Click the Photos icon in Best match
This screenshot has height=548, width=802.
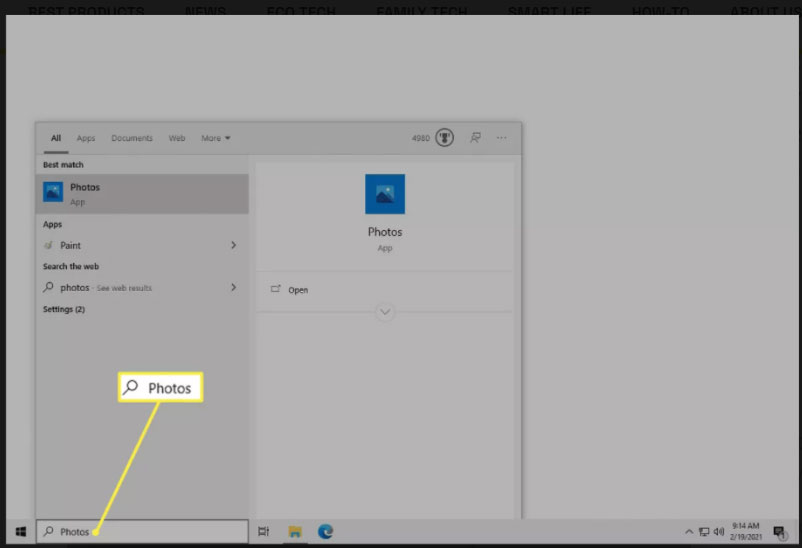[x=53, y=192]
